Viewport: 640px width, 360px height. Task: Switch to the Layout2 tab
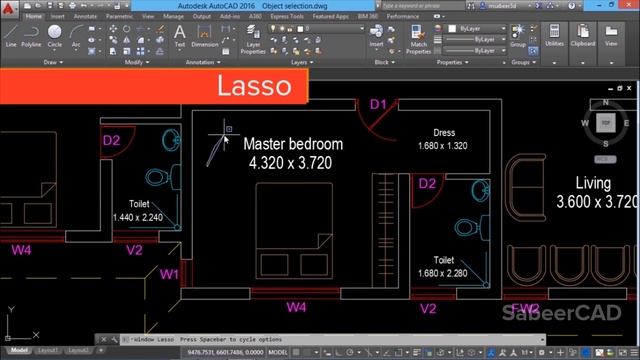78,350
